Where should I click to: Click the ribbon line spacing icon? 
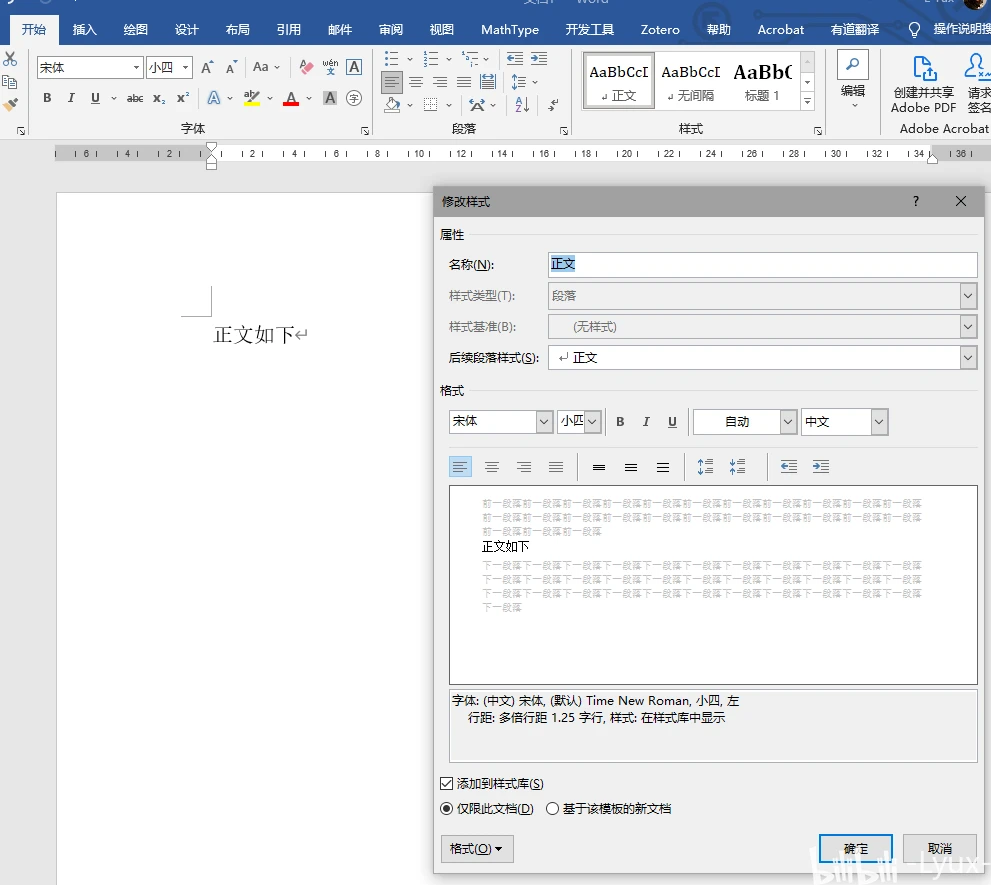coord(518,82)
